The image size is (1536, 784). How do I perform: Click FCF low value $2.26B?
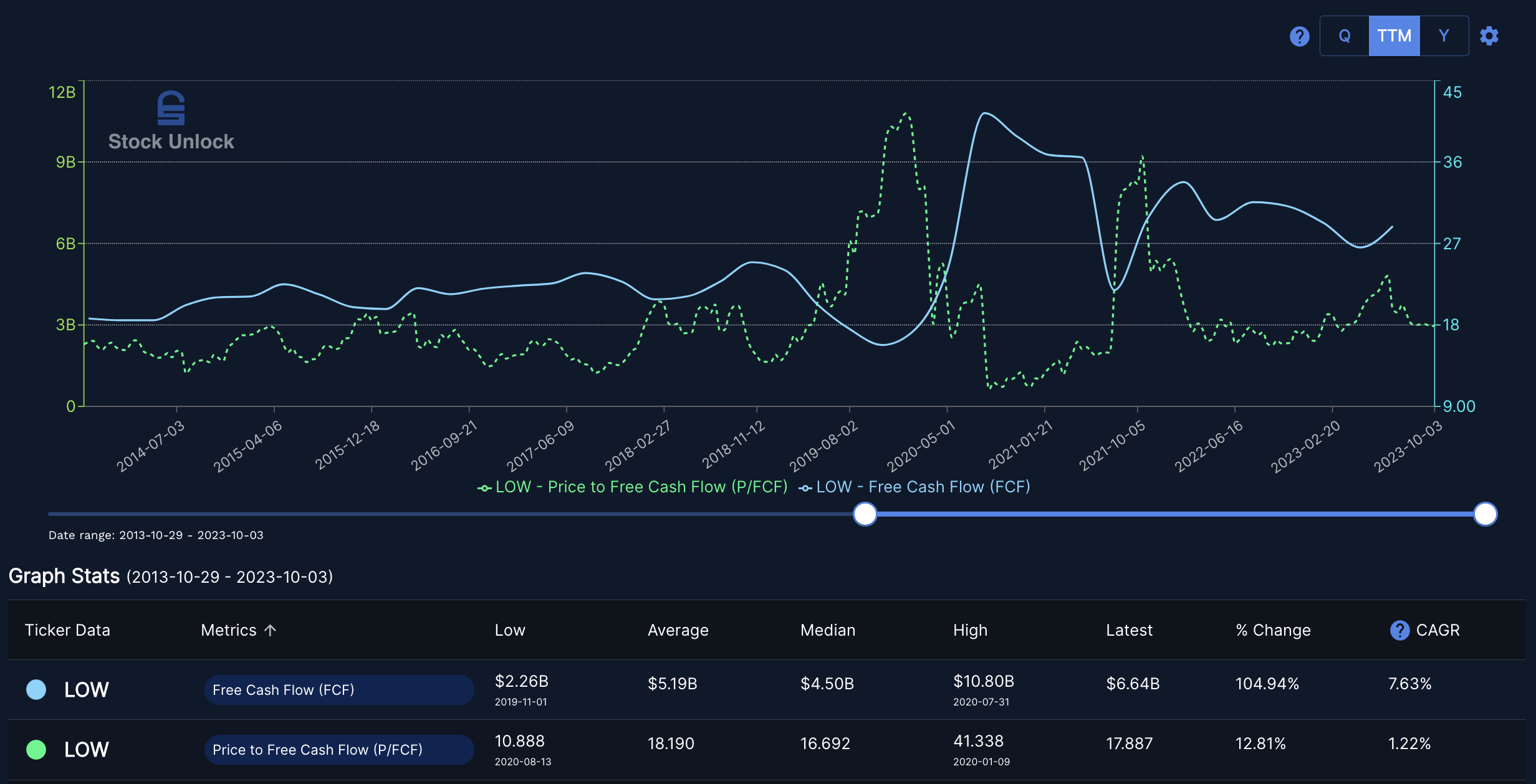point(522,681)
